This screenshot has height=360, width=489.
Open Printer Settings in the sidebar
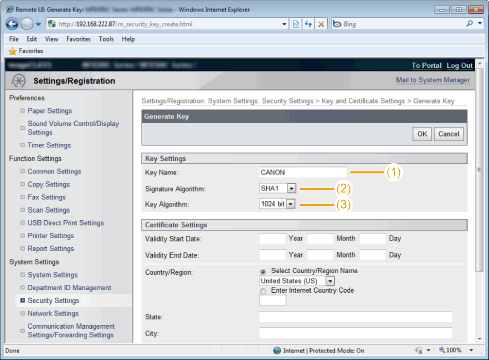[x=51, y=236]
